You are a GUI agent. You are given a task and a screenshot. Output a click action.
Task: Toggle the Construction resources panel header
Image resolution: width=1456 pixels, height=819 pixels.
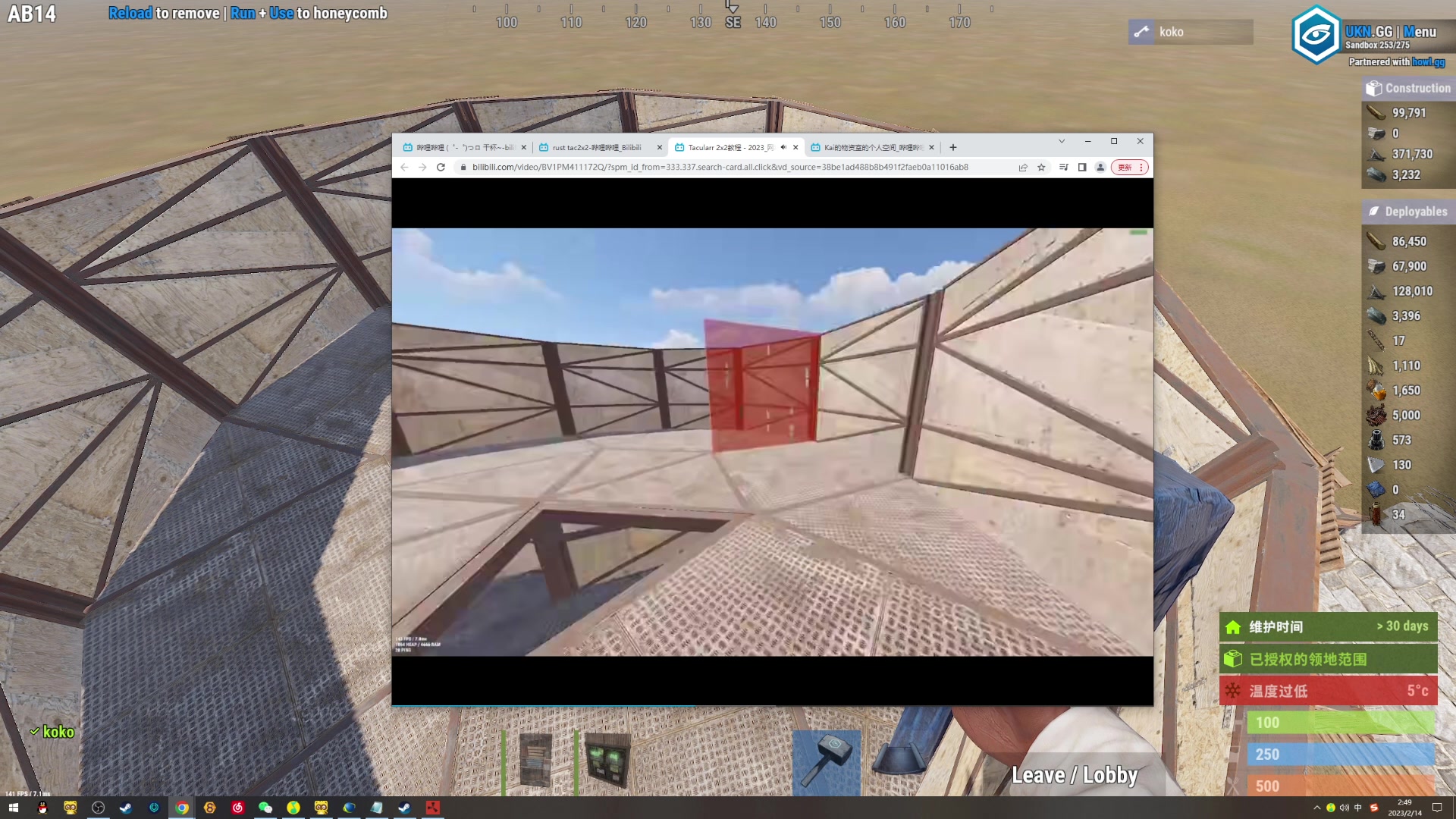[1407, 88]
